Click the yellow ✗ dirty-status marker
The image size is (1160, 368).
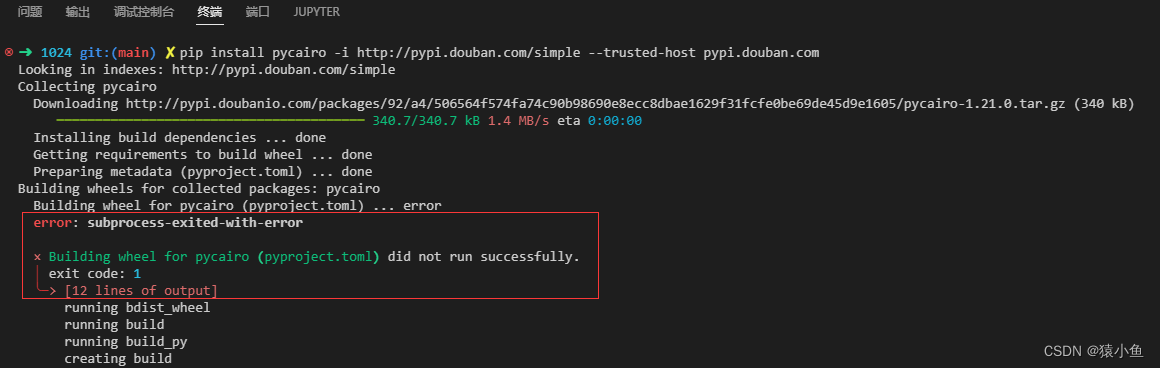pos(169,53)
